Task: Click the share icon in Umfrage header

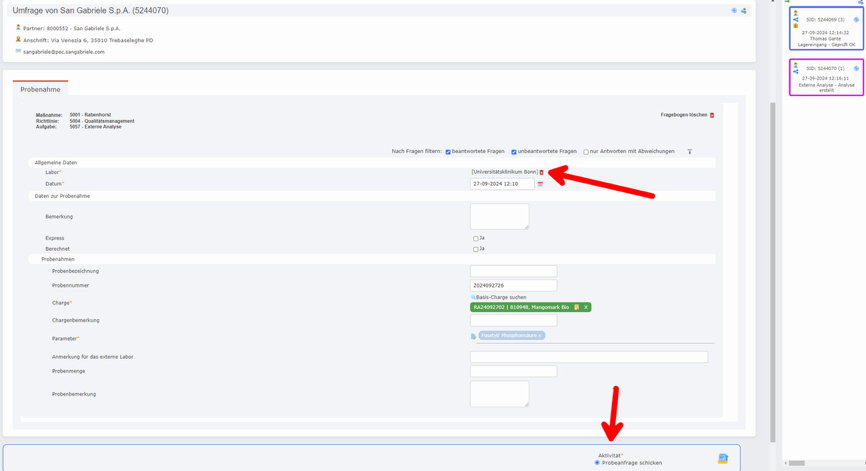Action: tap(743, 11)
